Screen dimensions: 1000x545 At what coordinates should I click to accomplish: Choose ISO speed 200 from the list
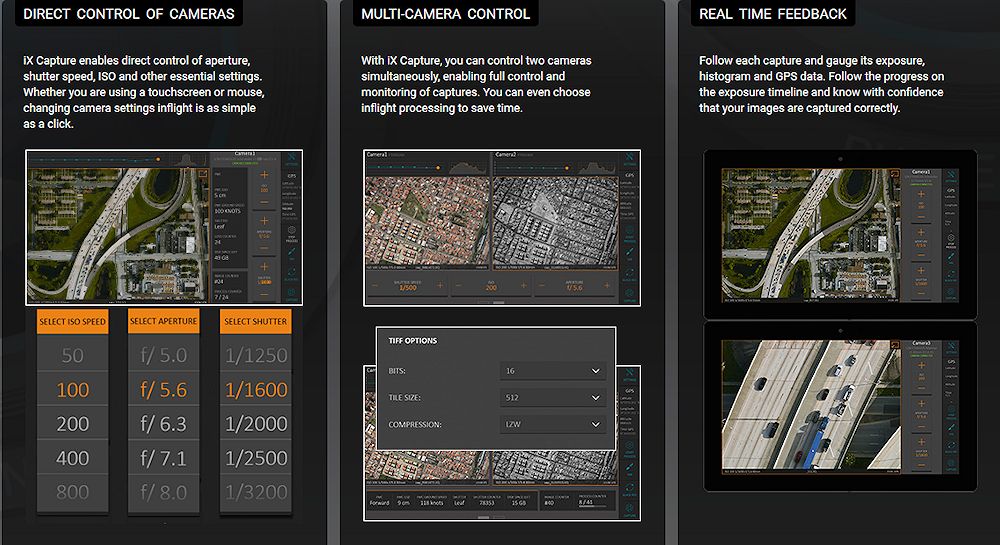pyautogui.click(x=73, y=424)
